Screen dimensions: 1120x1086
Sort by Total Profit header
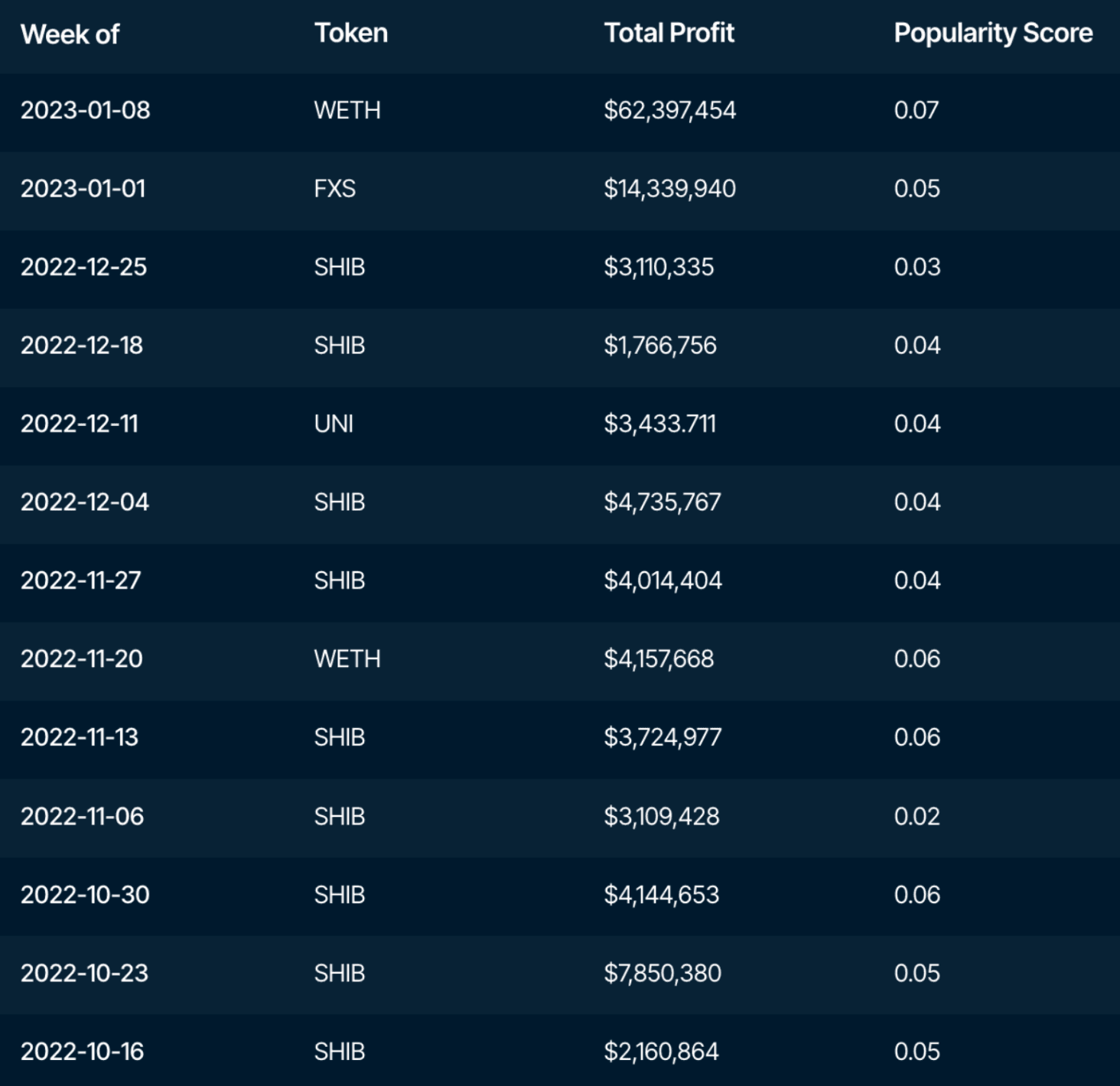[669, 33]
